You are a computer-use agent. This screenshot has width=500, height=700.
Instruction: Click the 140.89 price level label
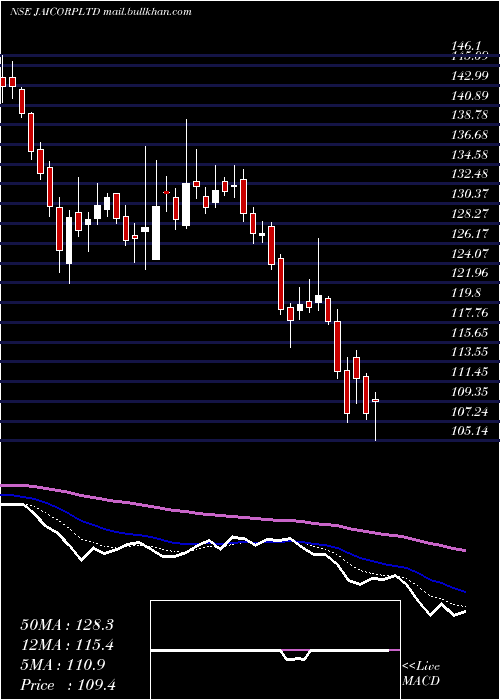pos(470,95)
